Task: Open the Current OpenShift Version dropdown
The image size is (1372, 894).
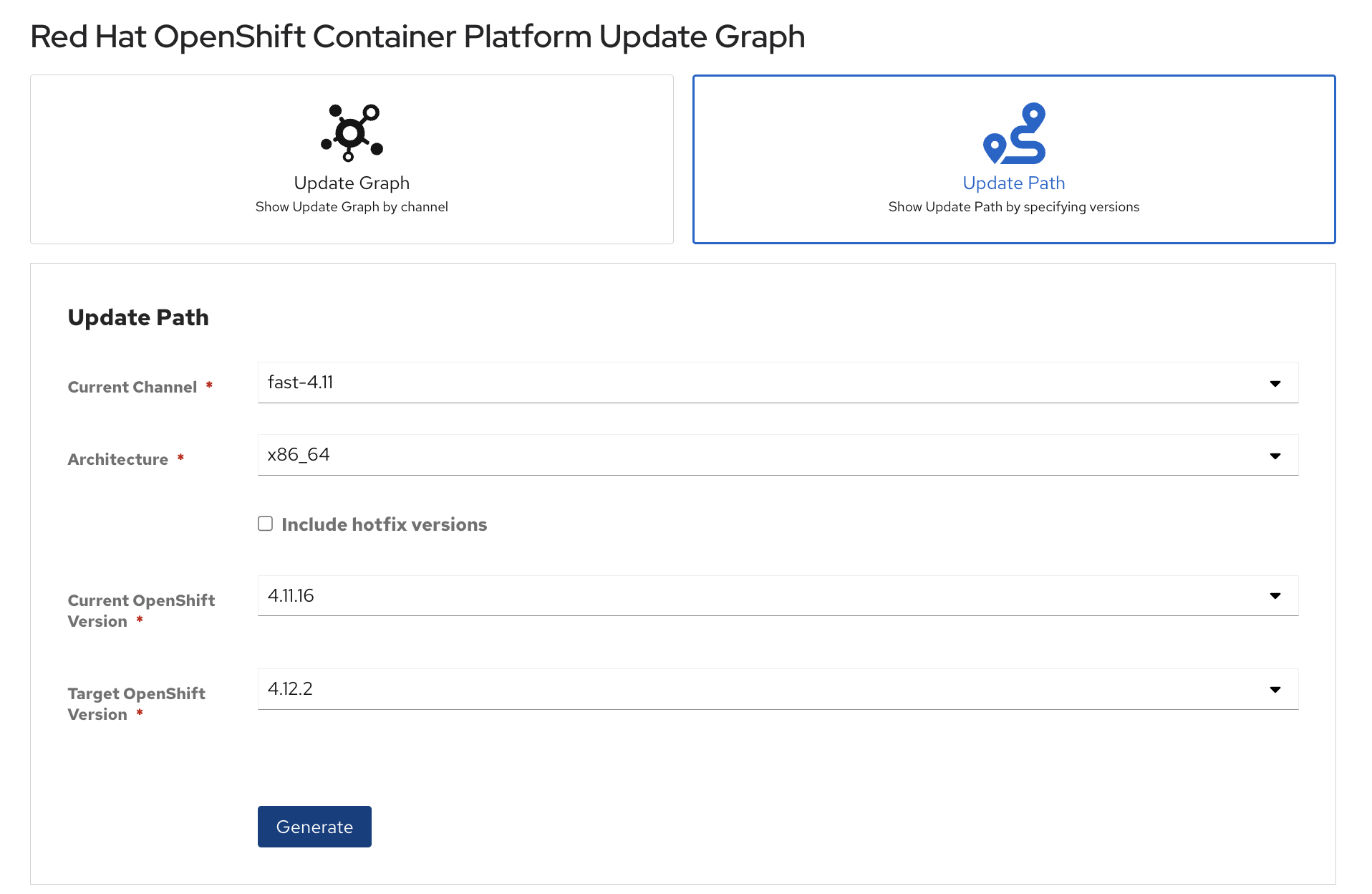Action: 778,595
